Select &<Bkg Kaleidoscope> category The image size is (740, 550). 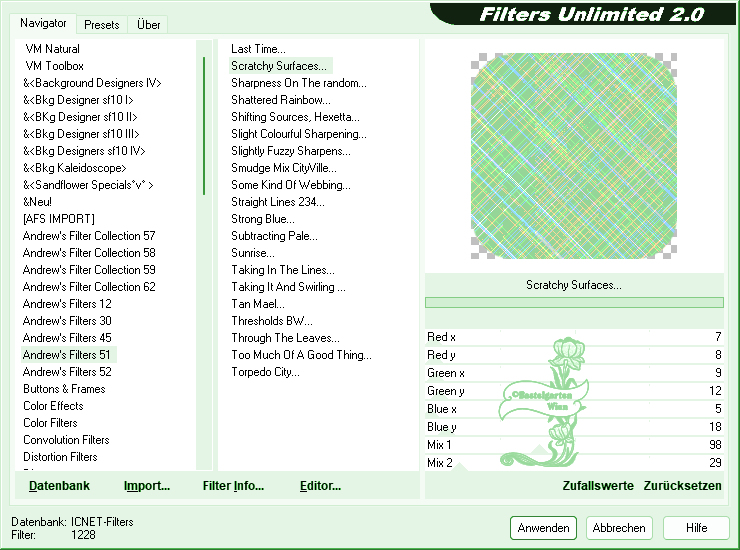click(75, 168)
